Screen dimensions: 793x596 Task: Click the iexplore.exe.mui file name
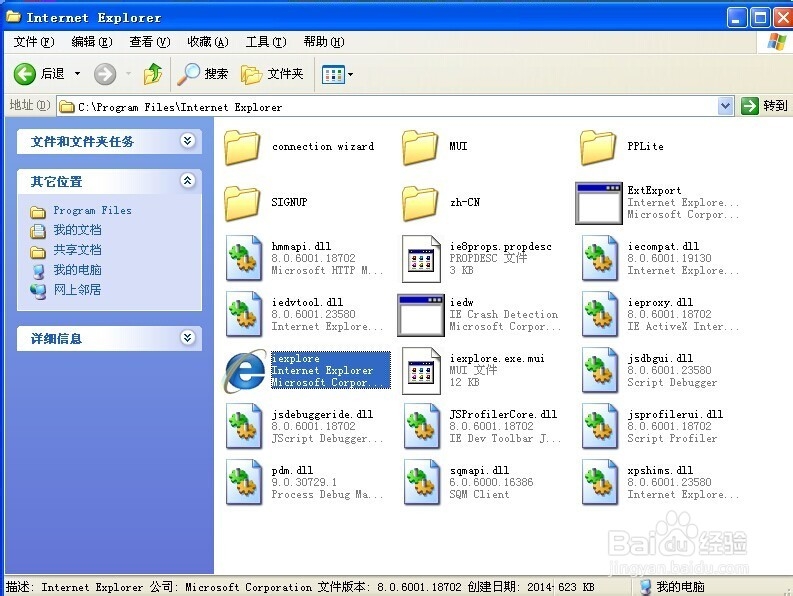pos(497,358)
